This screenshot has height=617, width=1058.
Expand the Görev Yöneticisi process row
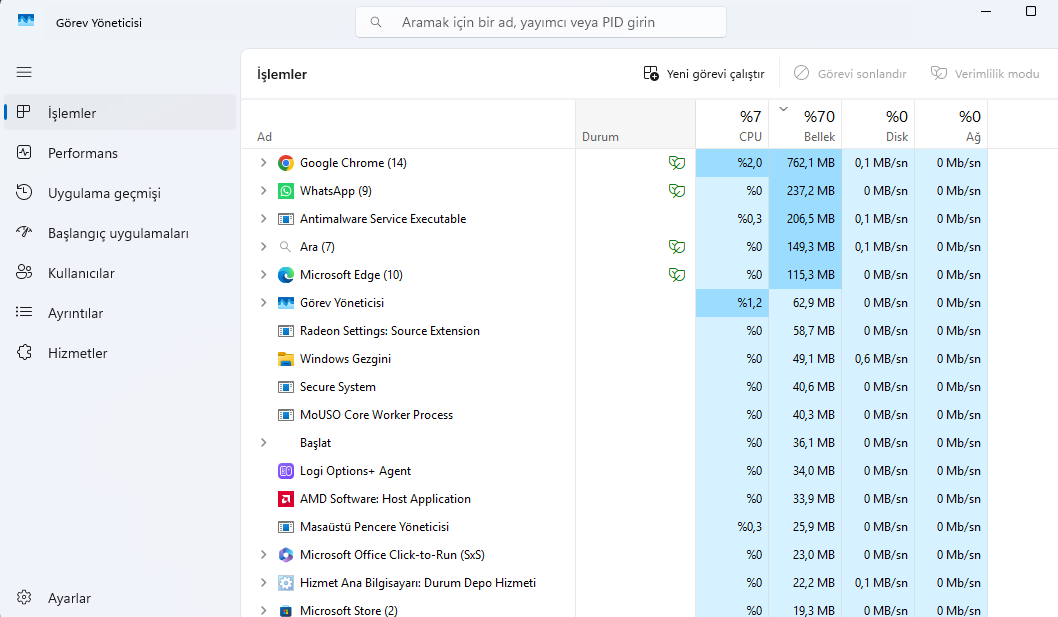click(263, 302)
